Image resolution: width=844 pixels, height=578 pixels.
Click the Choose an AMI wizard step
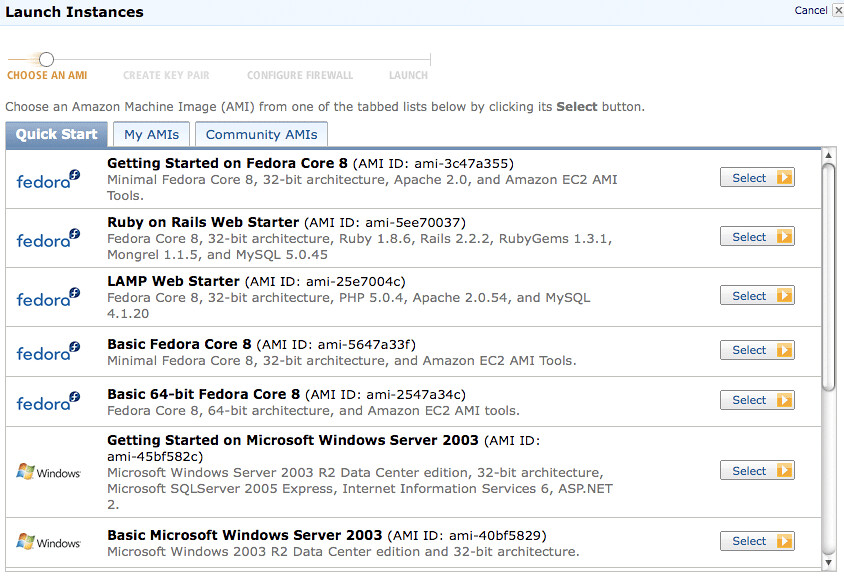[x=47, y=75]
